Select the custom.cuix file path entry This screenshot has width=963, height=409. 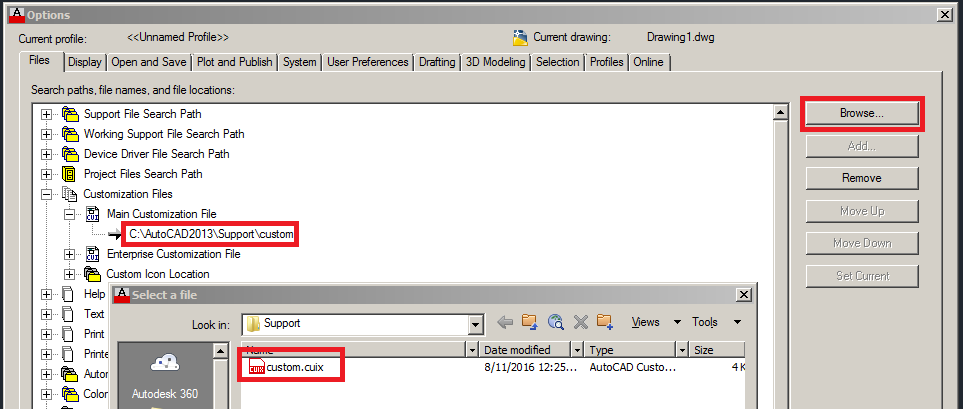[211, 234]
